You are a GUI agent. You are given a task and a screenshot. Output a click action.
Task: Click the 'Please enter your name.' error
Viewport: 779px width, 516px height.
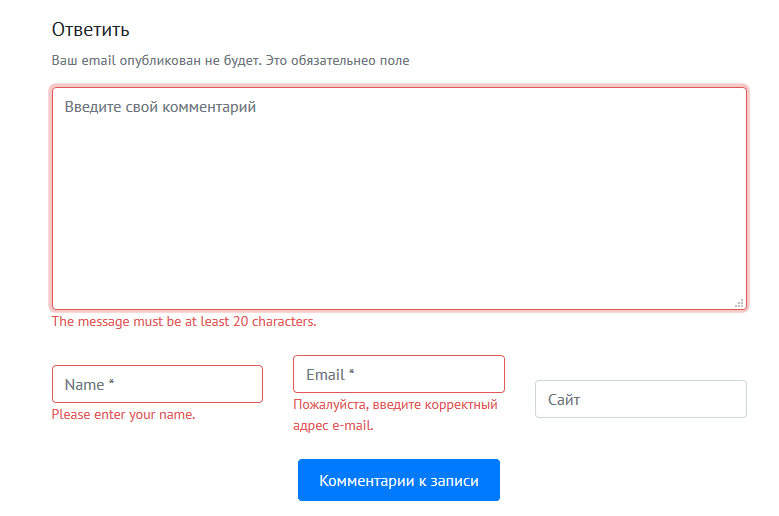(x=123, y=414)
